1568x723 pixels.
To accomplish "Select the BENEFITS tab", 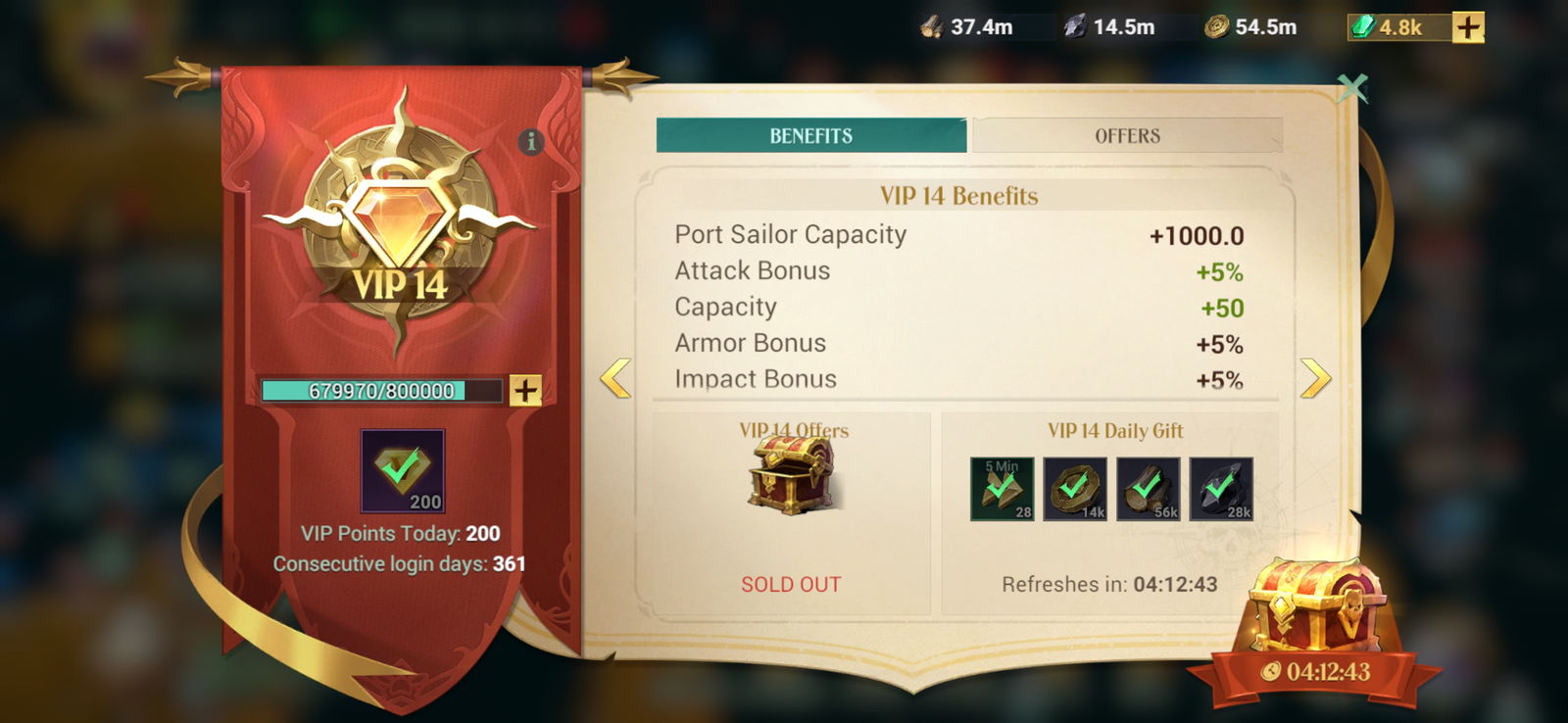I will click(811, 135).
